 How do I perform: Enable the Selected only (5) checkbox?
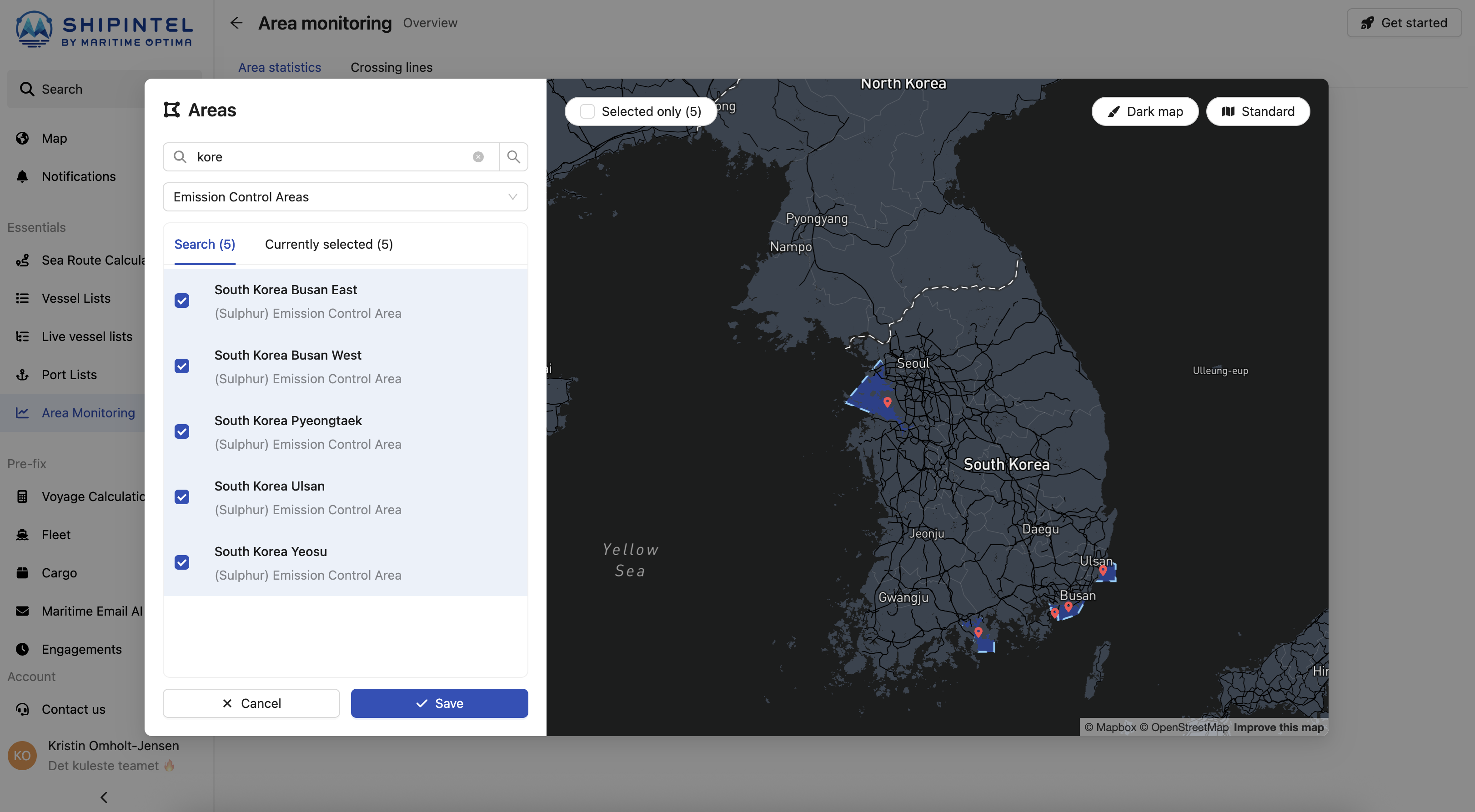(587, 111)
